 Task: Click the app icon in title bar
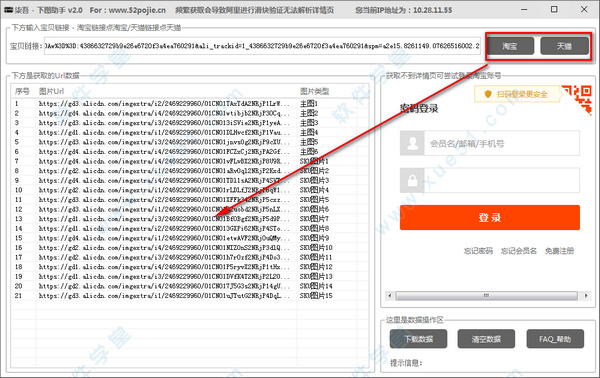(8, 10)
